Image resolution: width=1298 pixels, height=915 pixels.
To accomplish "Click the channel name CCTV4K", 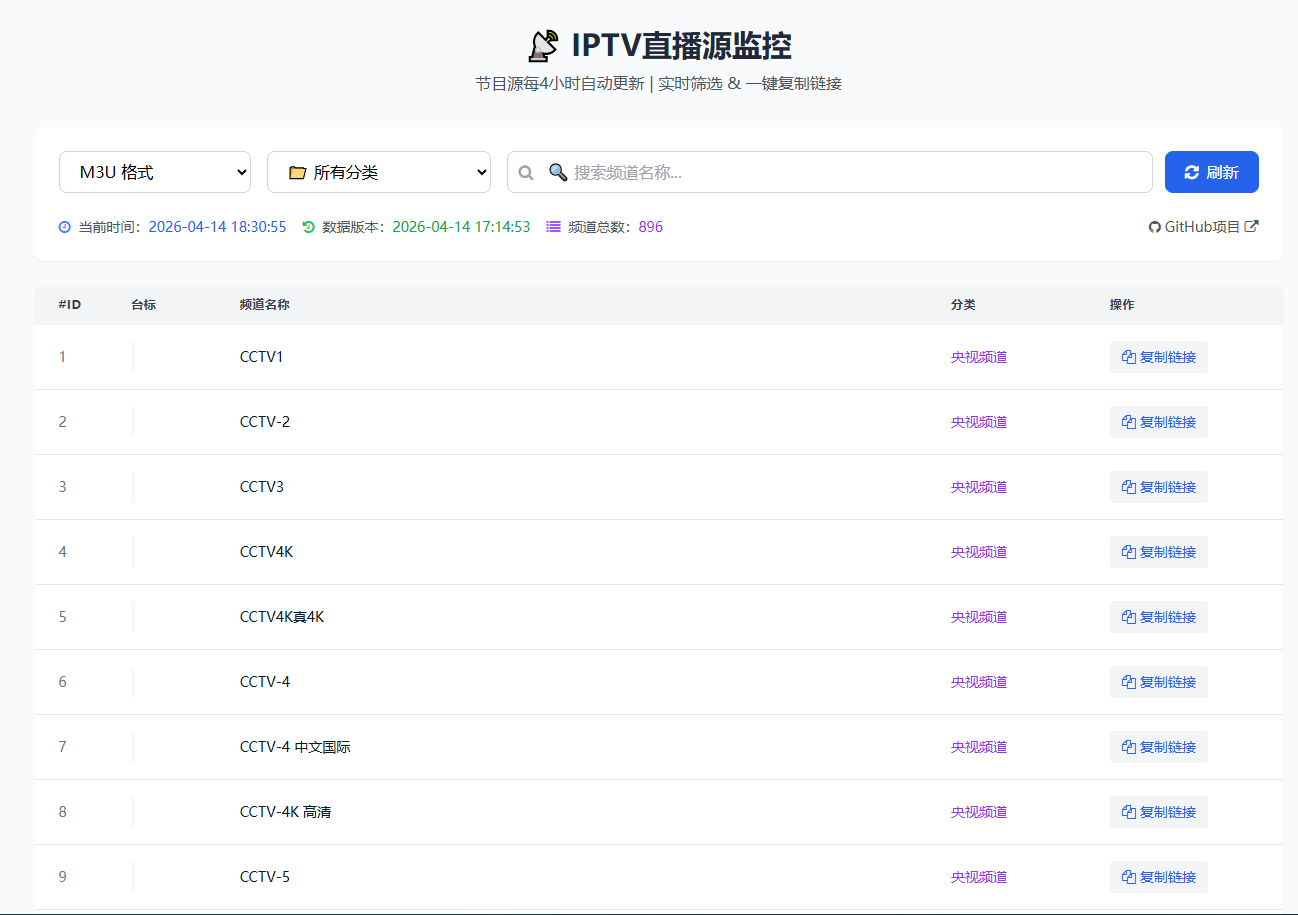I will (x=267, y=552).
